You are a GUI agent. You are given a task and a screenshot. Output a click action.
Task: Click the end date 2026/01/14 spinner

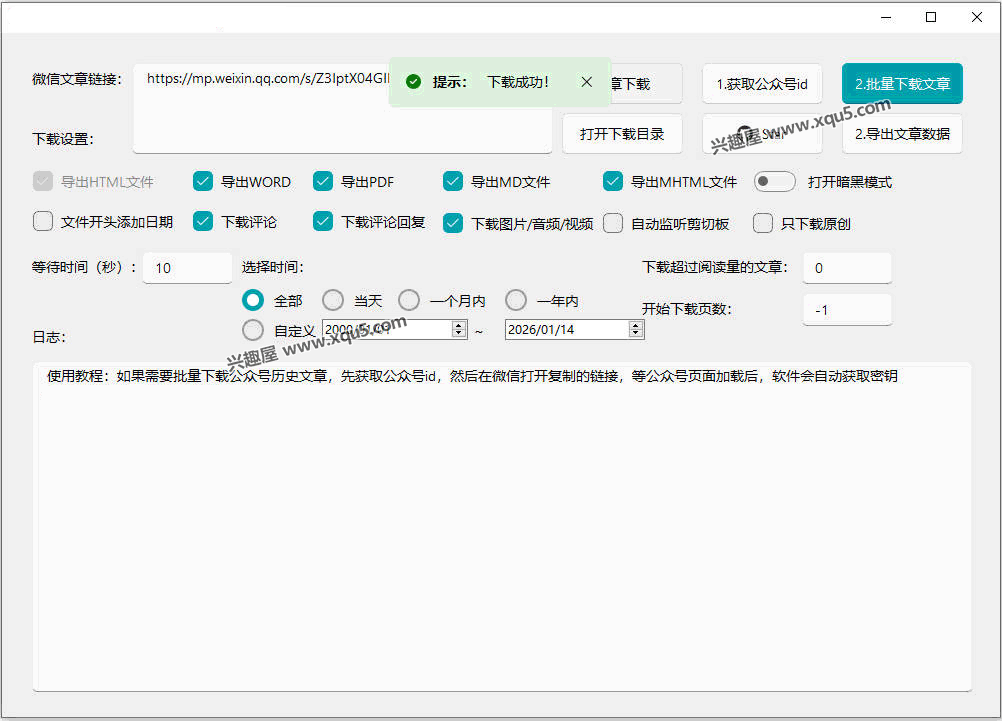tap(636, 329)
